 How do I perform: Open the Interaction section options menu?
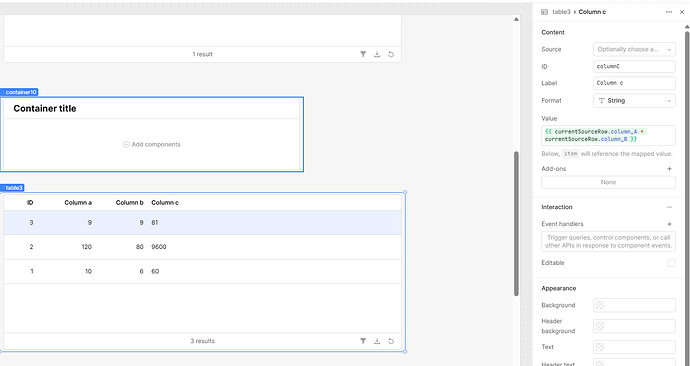669,207
